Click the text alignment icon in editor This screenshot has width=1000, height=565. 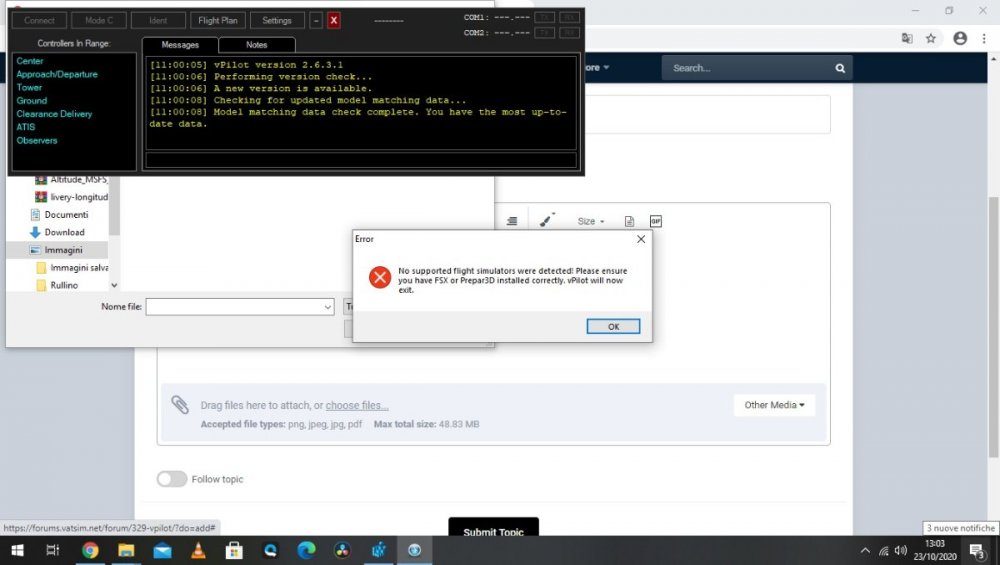(511, 221)
